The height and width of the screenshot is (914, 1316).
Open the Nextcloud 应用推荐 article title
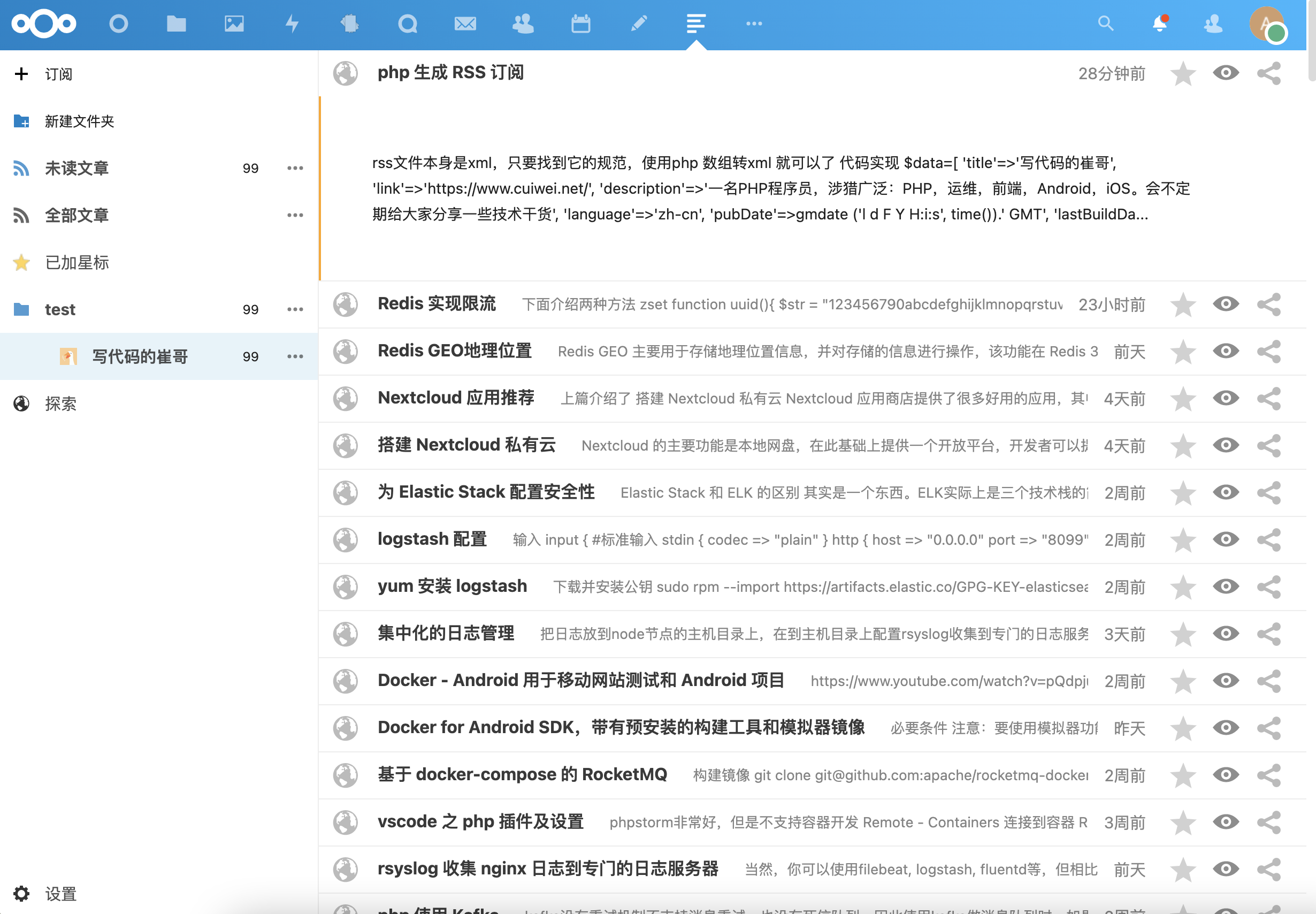[456, 398]
